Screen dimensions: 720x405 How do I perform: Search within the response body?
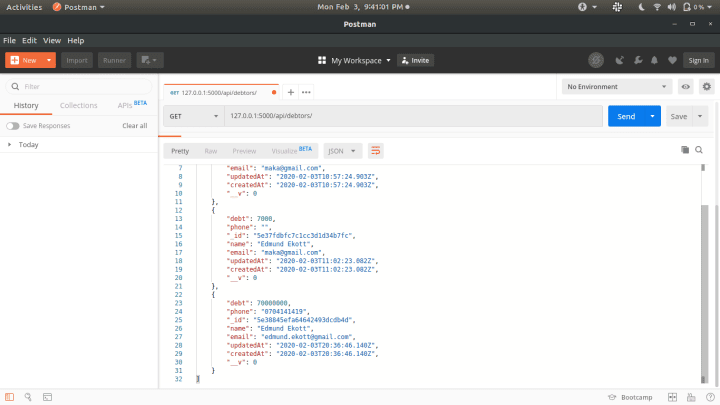coord(699,150)
